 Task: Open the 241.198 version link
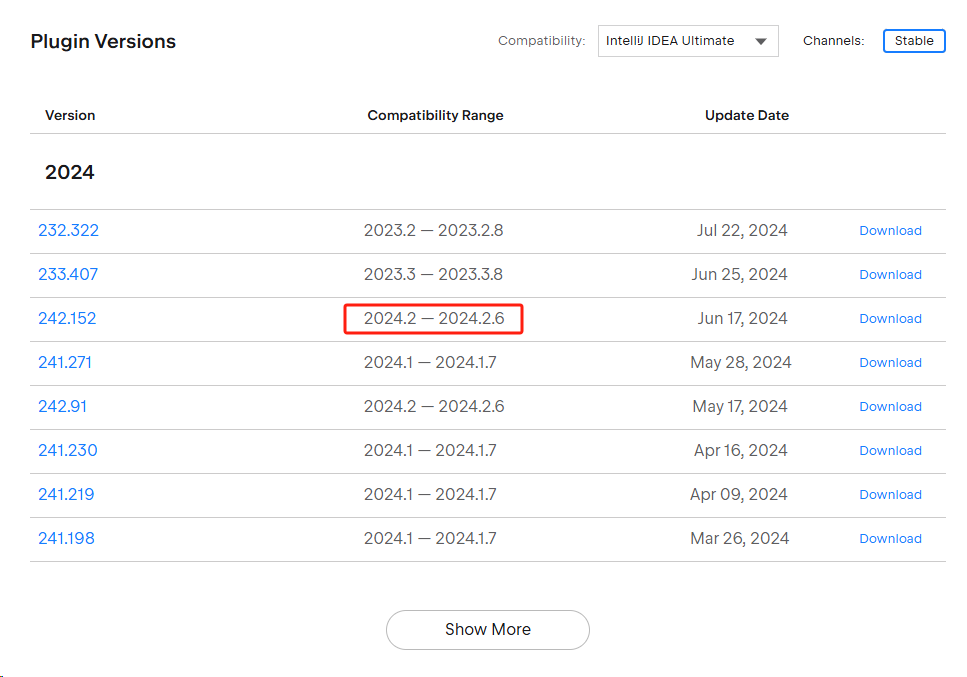pos(66,538)
